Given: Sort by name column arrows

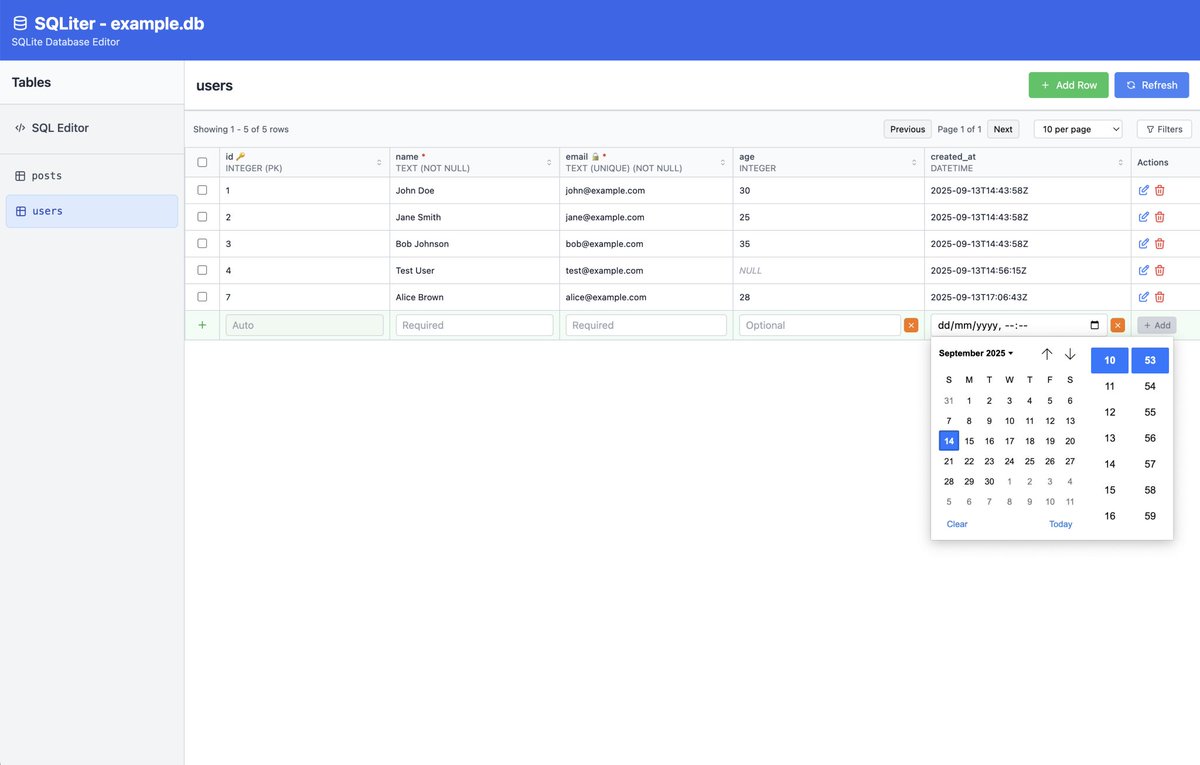Looking at the screenshot, I should [x=549, y=162].
